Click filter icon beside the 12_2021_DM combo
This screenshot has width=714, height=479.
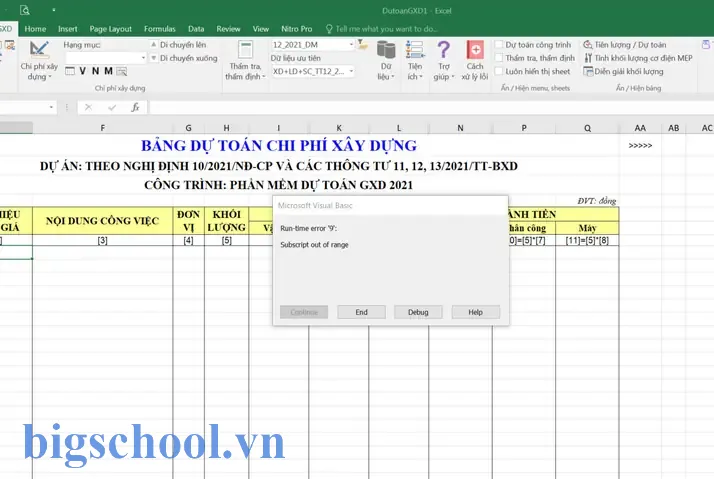362,45
